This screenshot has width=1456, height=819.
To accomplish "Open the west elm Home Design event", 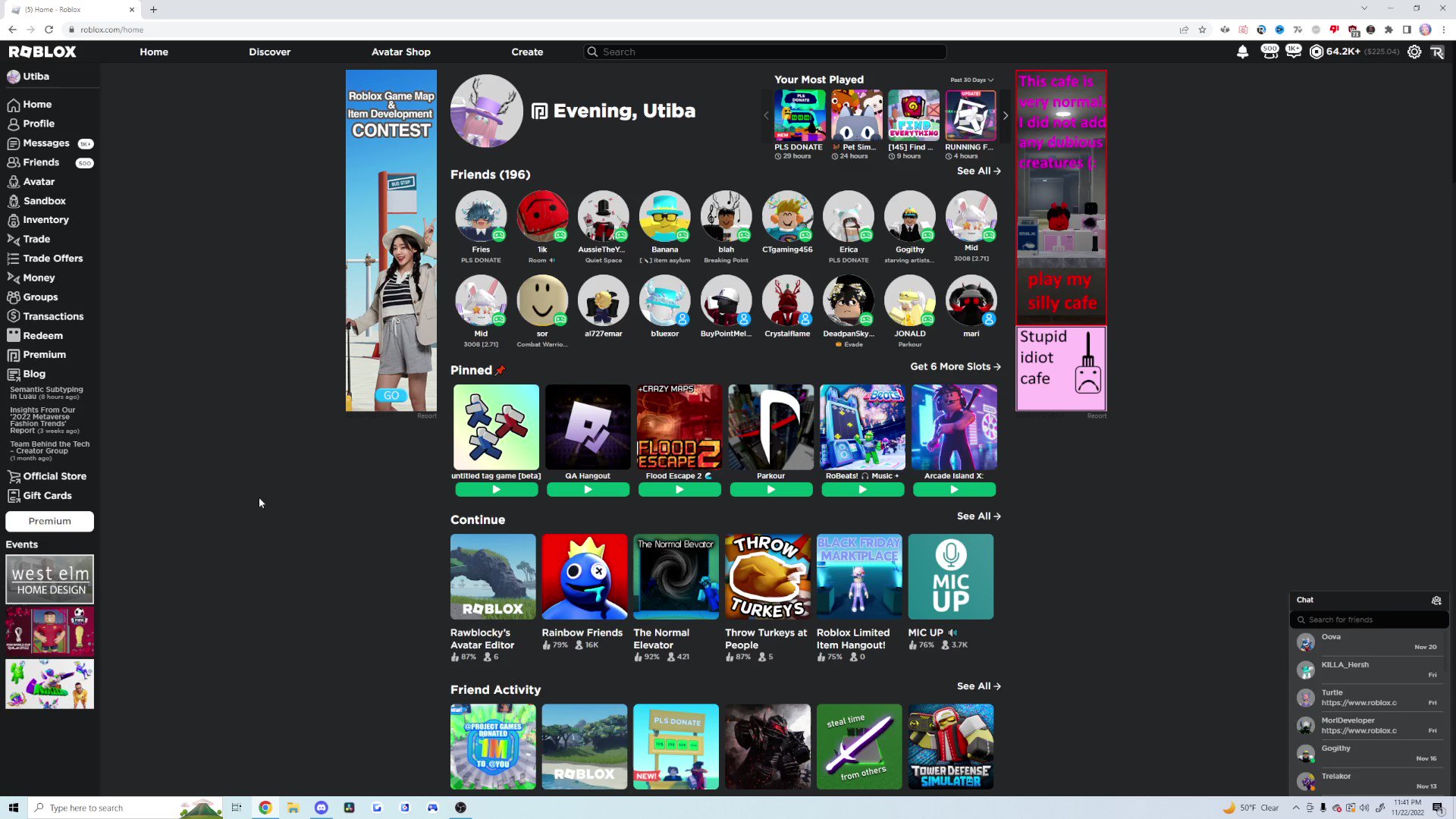I will coord(50,579).
